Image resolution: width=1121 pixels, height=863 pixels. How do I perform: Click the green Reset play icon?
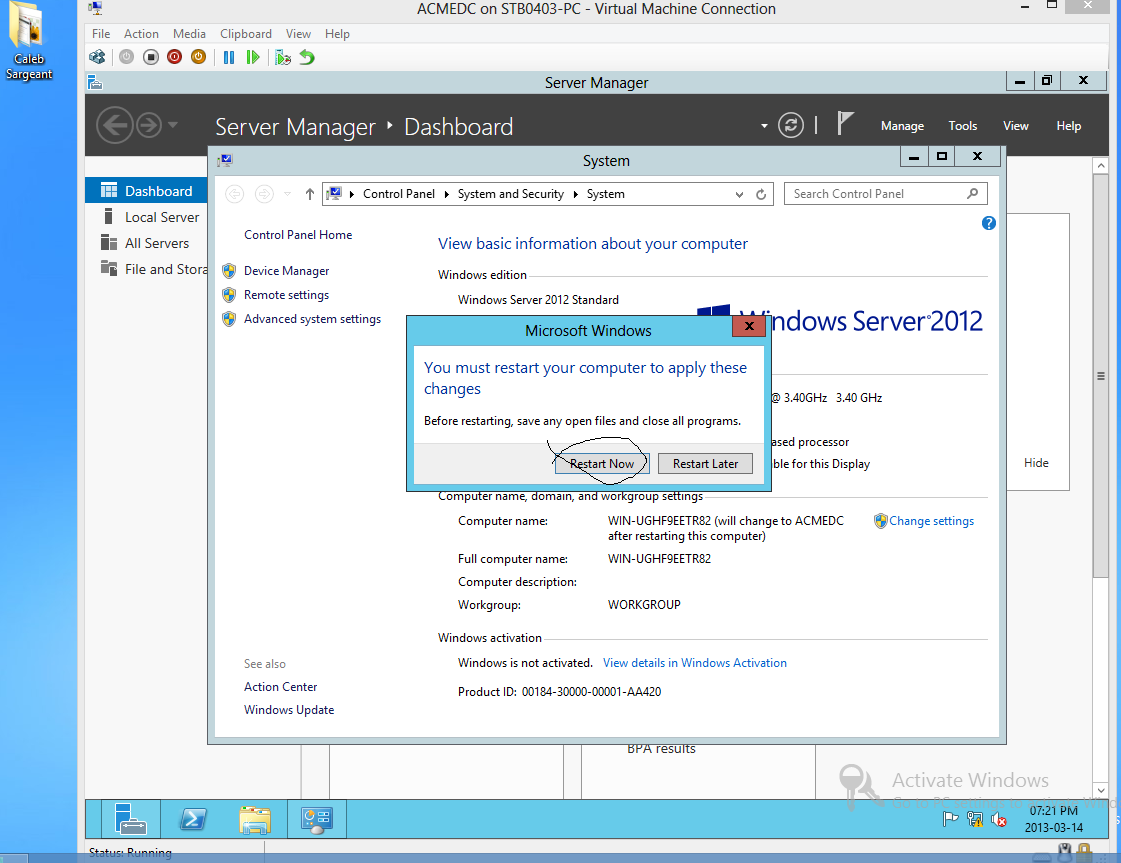pos(253,57)
